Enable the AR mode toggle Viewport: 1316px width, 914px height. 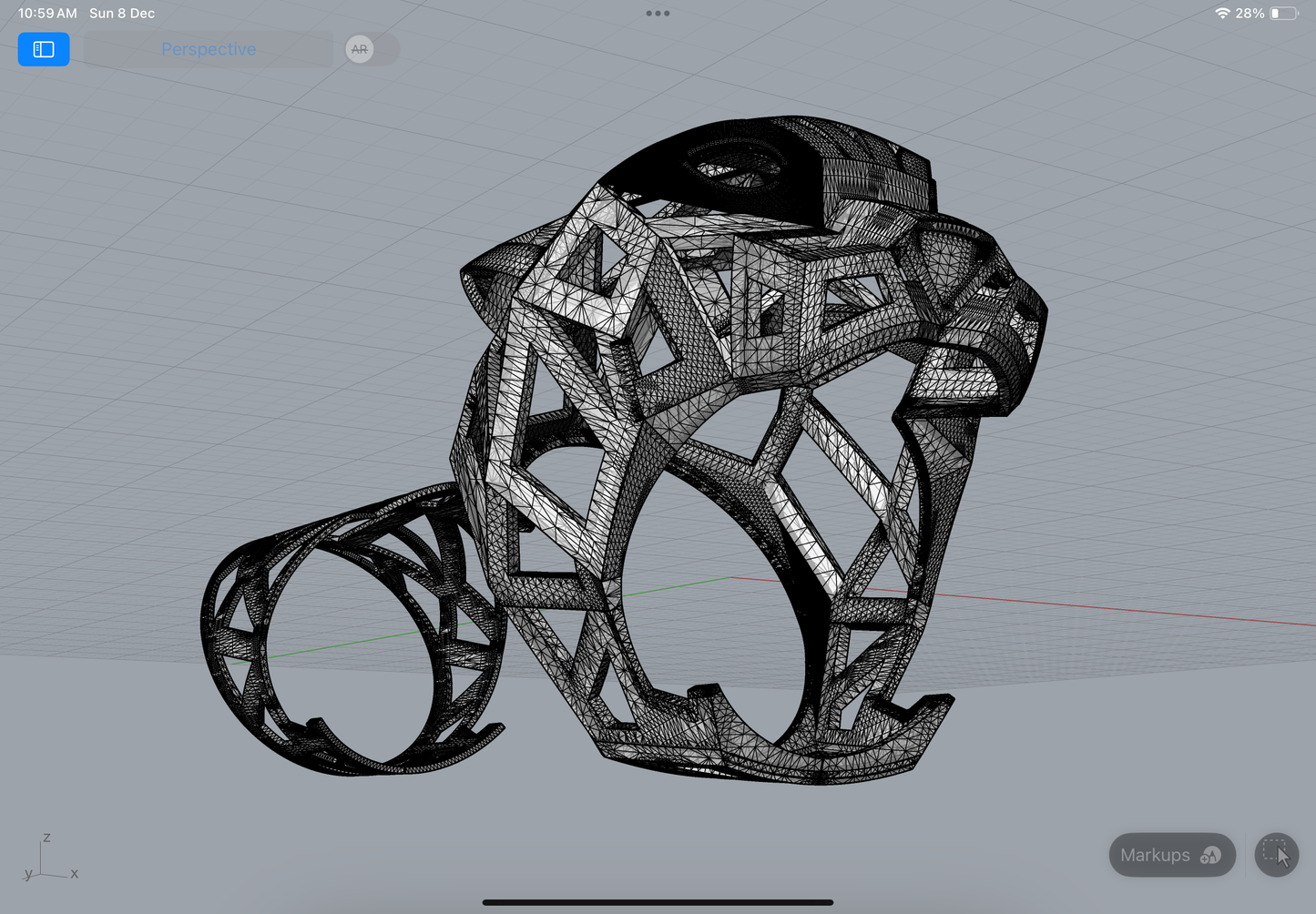[x=361, y=49]
